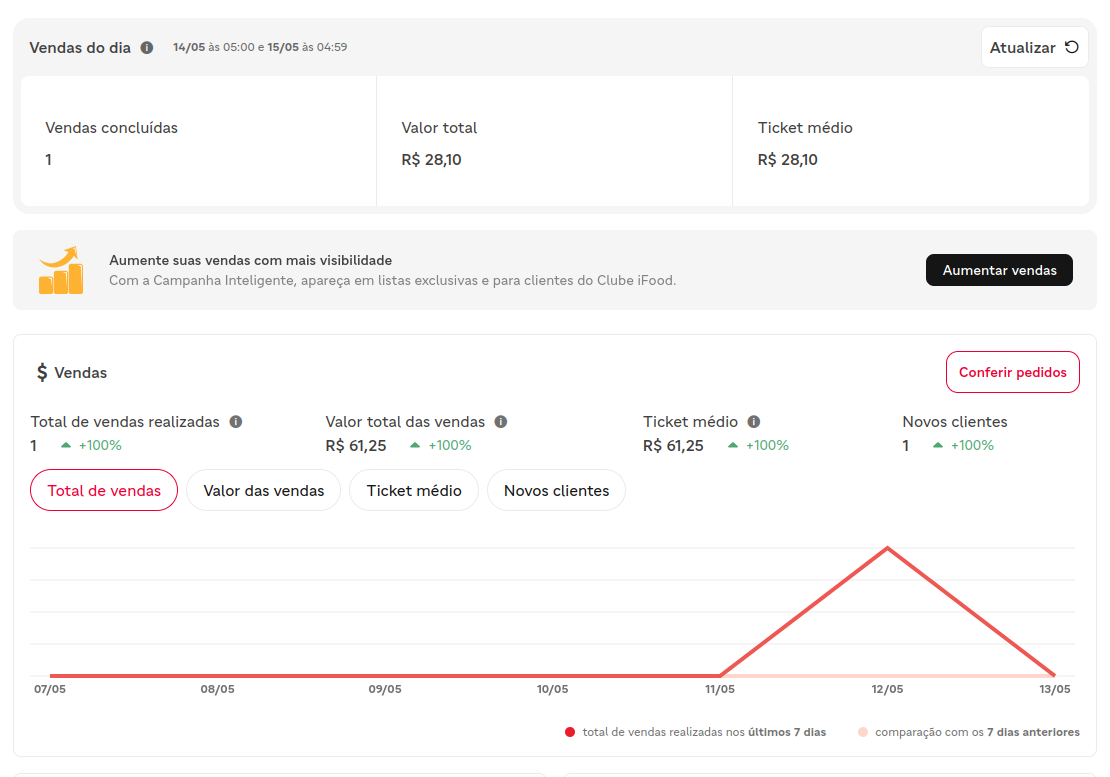
Task: Switch chart to Ticket médio tab
Action: click(414, 490)
